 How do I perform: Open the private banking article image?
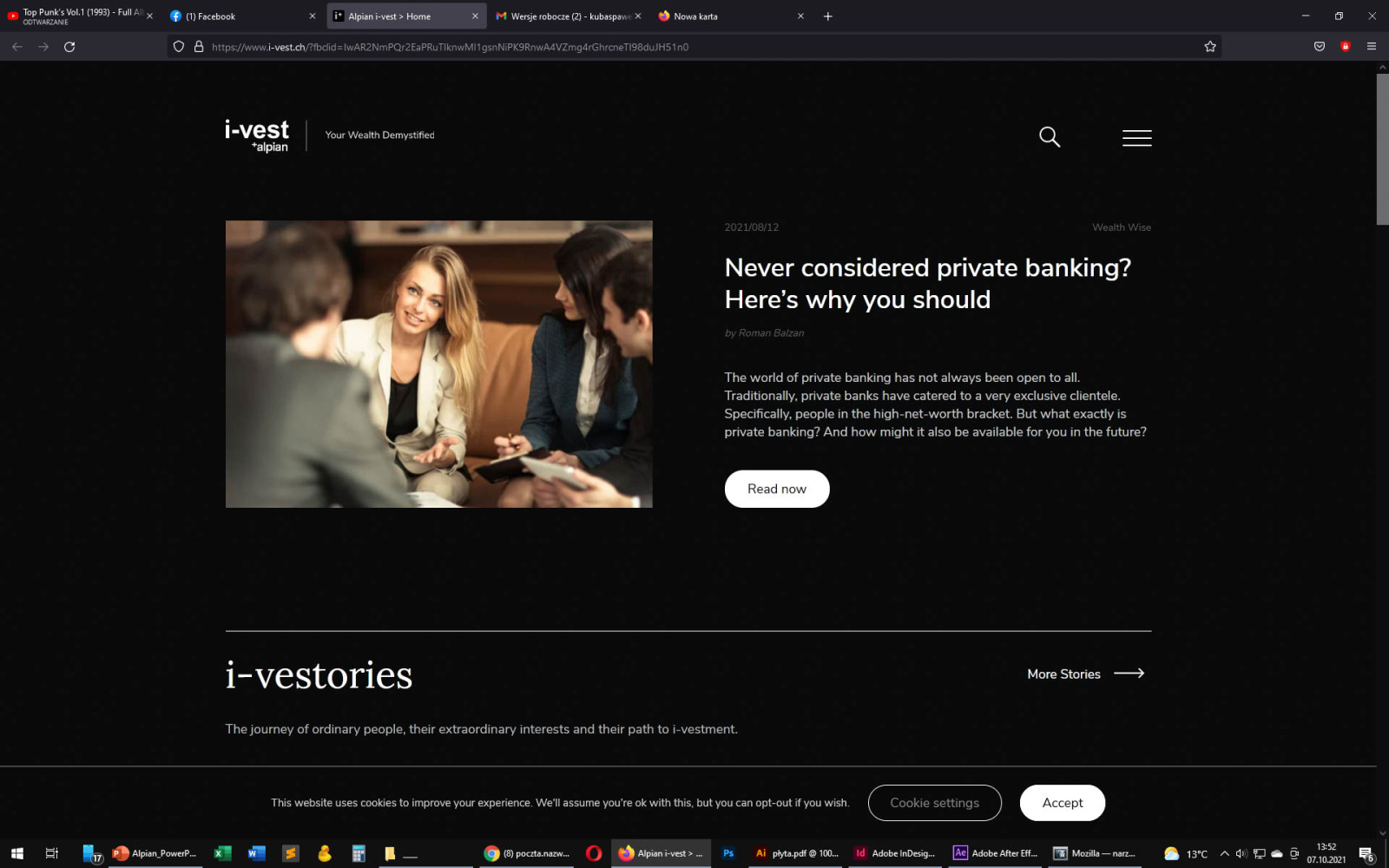tap(439, 364)
